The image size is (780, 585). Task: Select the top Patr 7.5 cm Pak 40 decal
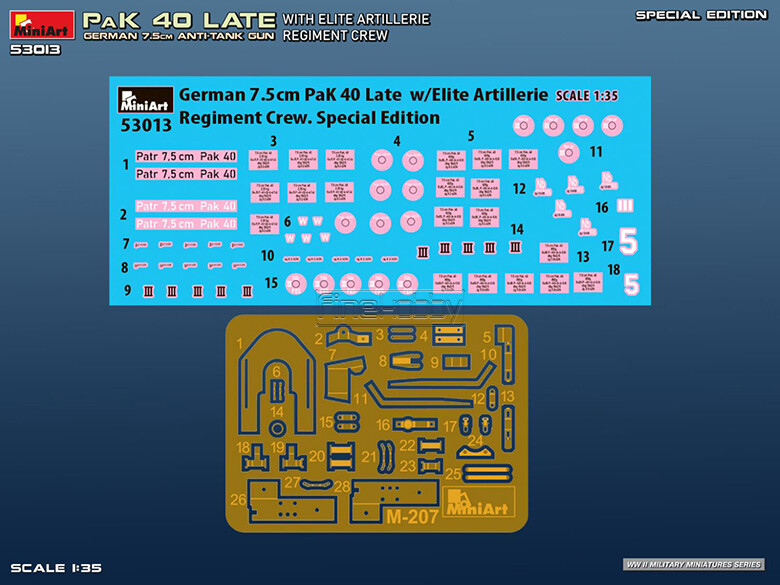tap(186, 157)
